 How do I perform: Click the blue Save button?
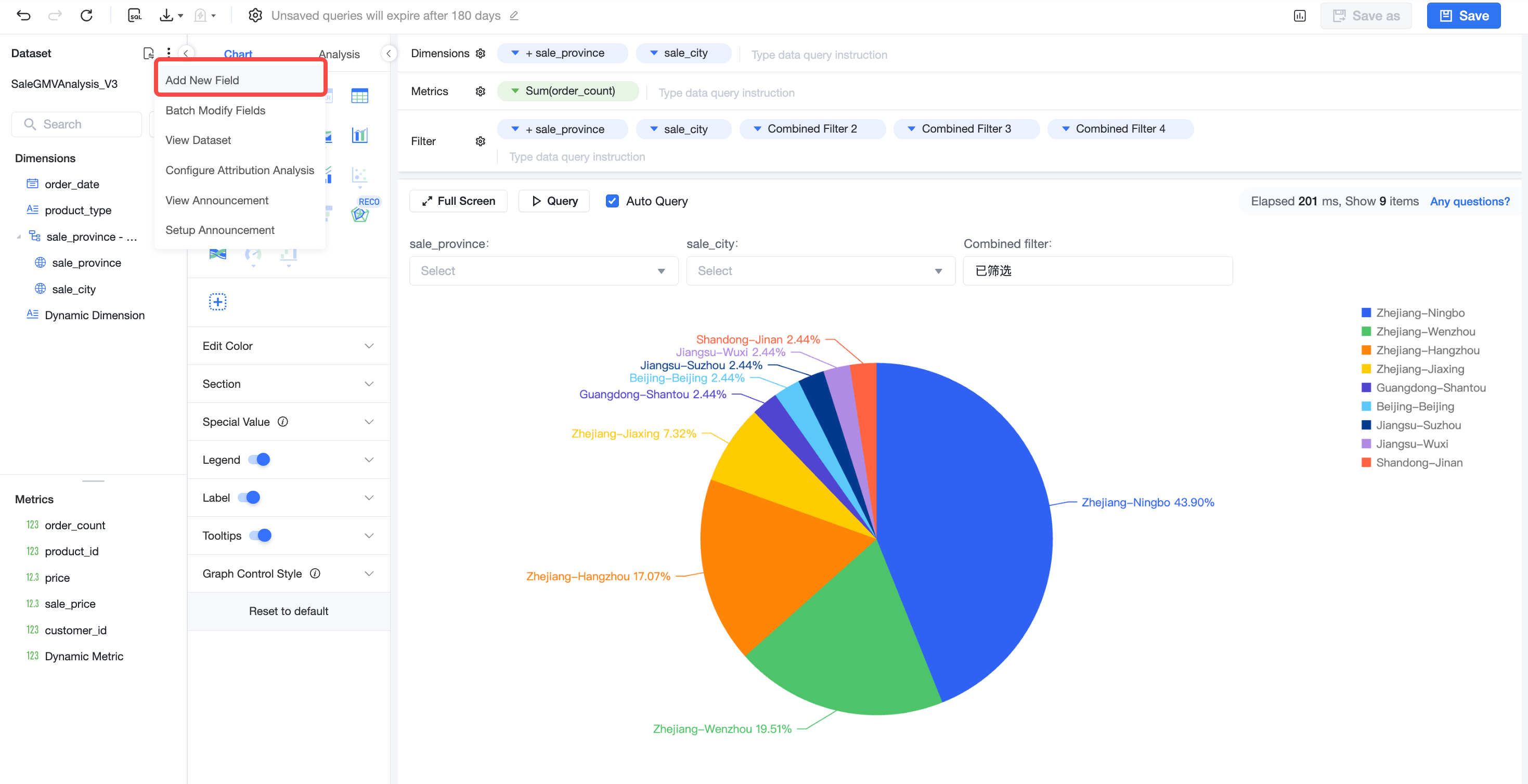[1464, 16]
